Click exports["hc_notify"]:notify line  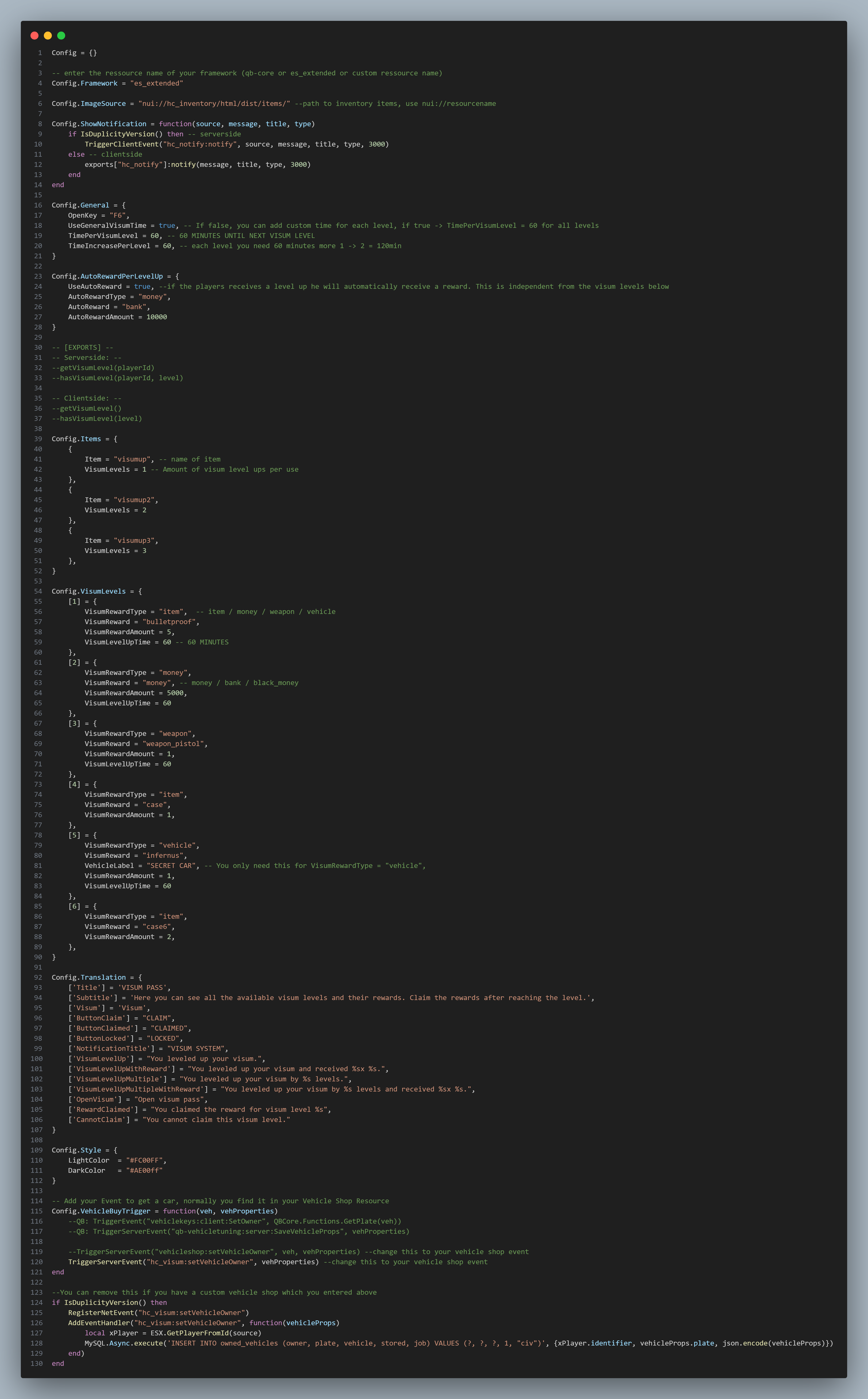click(x=197, y=165)
